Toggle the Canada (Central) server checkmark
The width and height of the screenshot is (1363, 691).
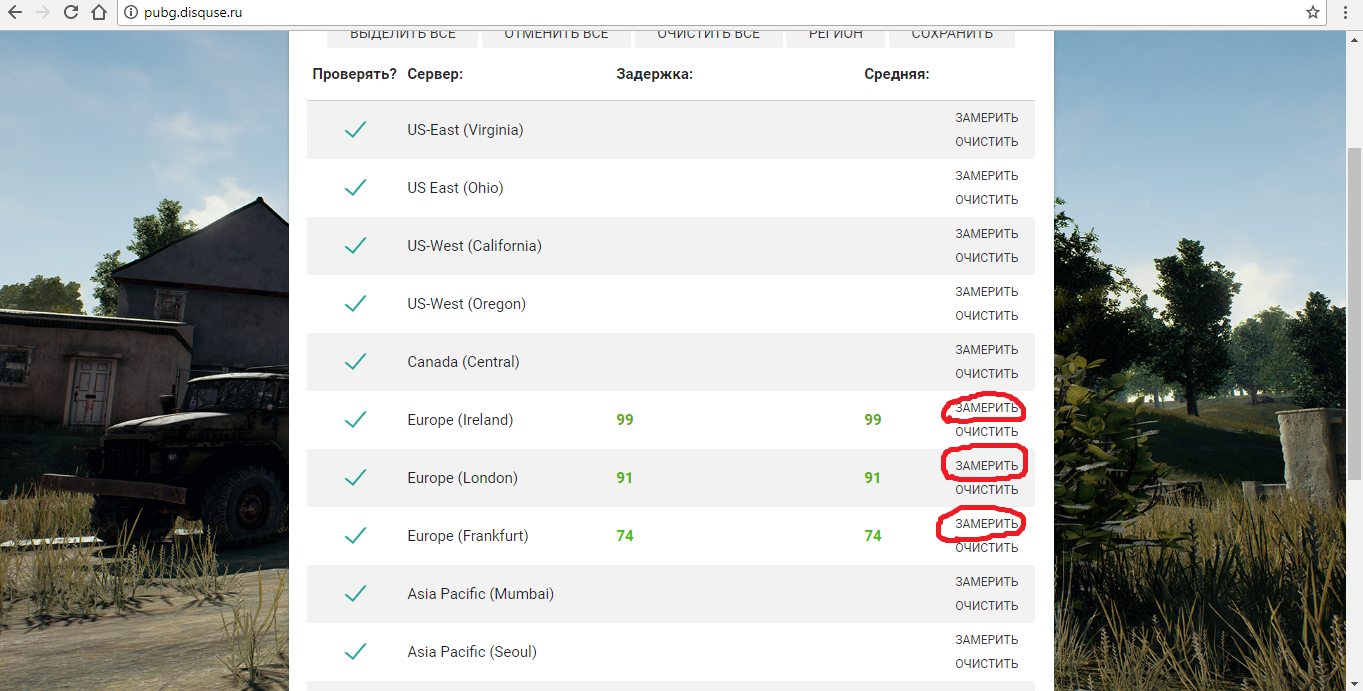355,362
